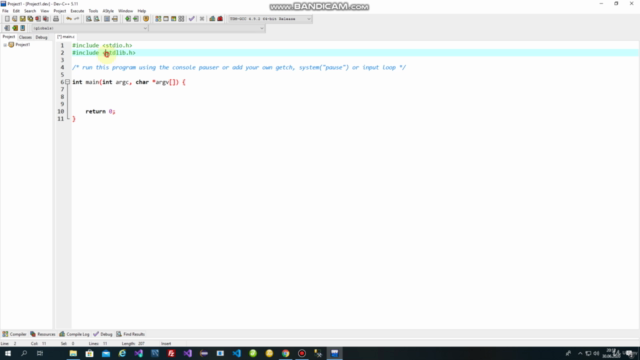Click the blue goto-bookmark icon in second row
The height and width of the screenshot is (360, 640).
pos(22,28)
